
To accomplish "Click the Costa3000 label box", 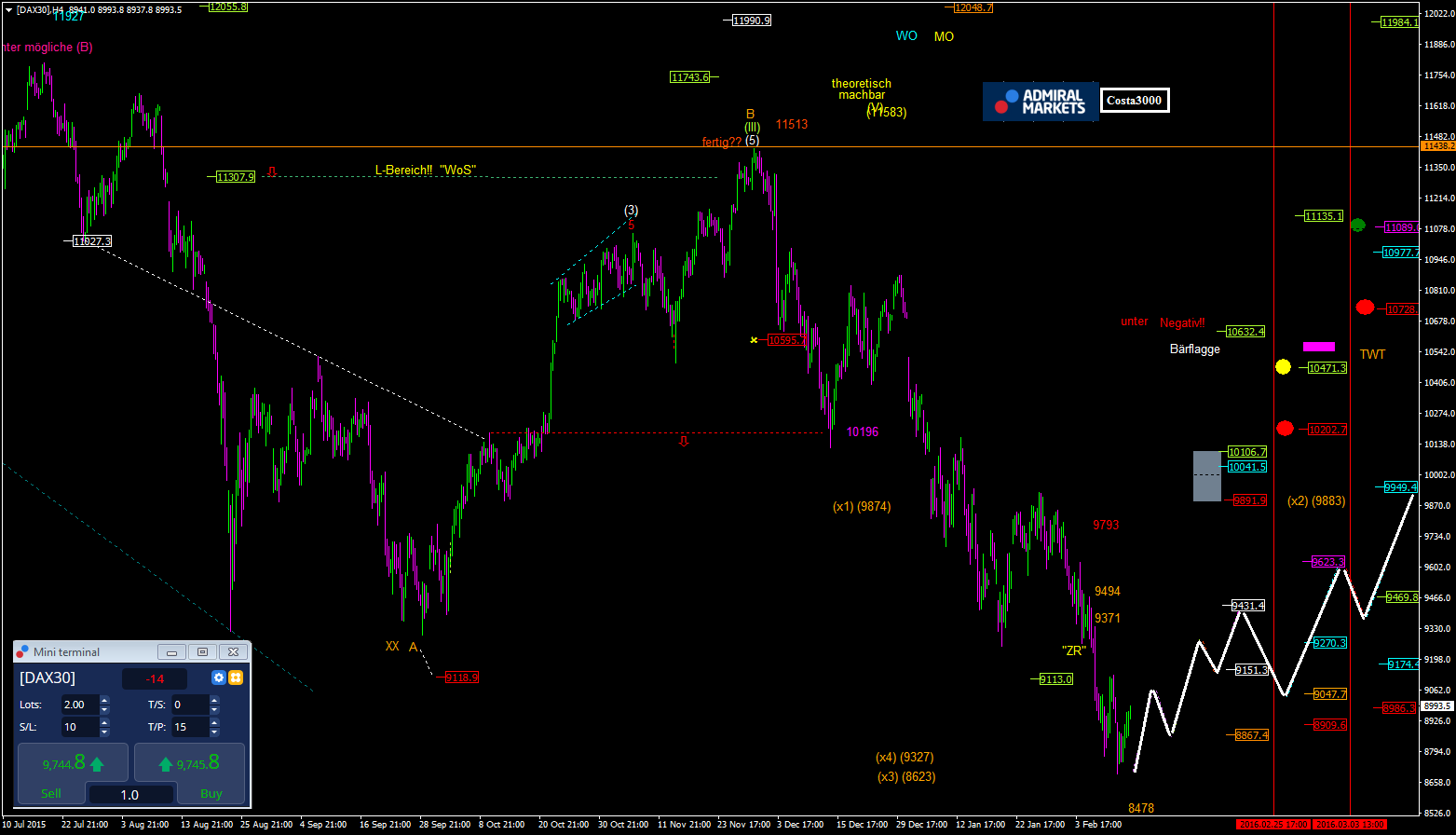I will (1134, 101).
